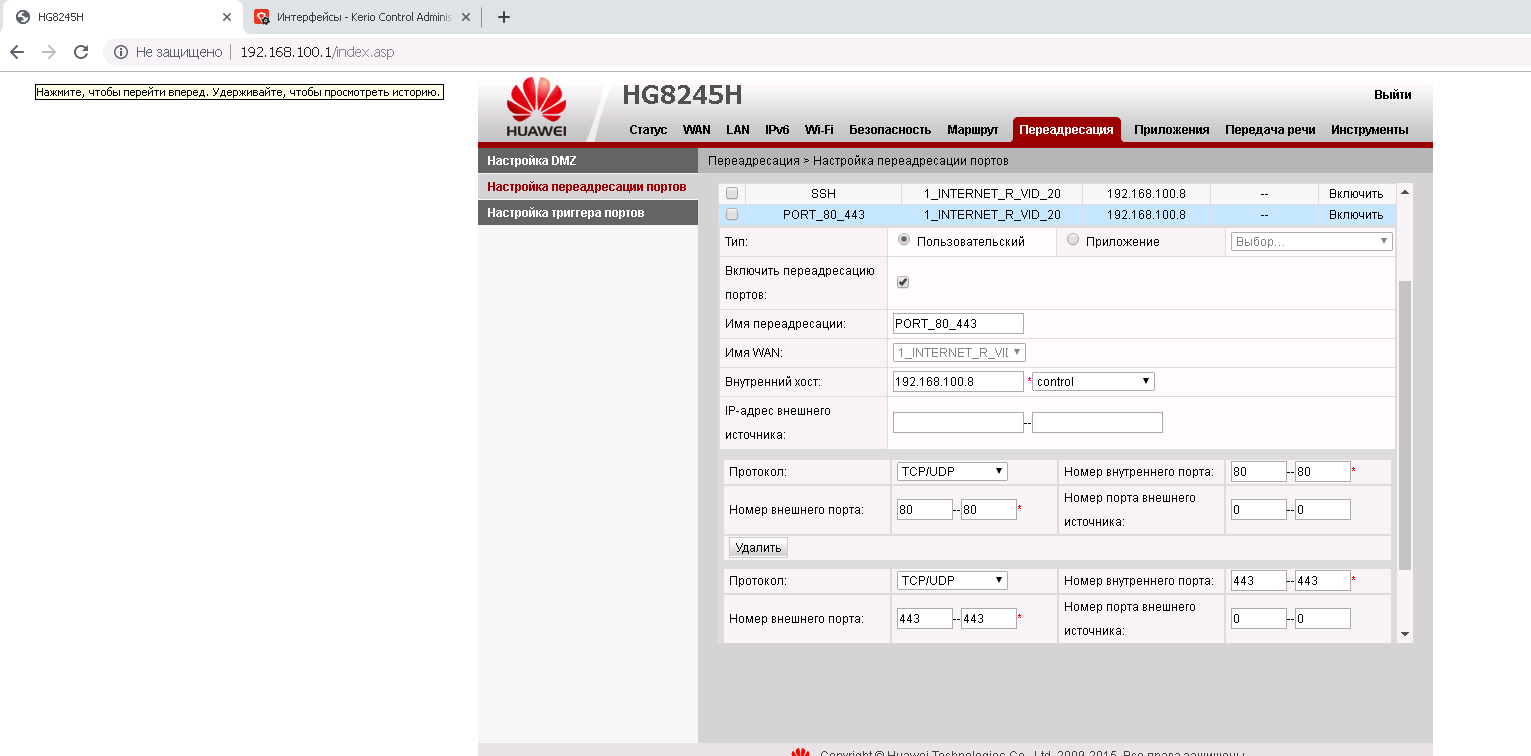Viewport: 1531px width, 756px height.
Task: Open the Передача речи menu
Action: (1270, 130)
